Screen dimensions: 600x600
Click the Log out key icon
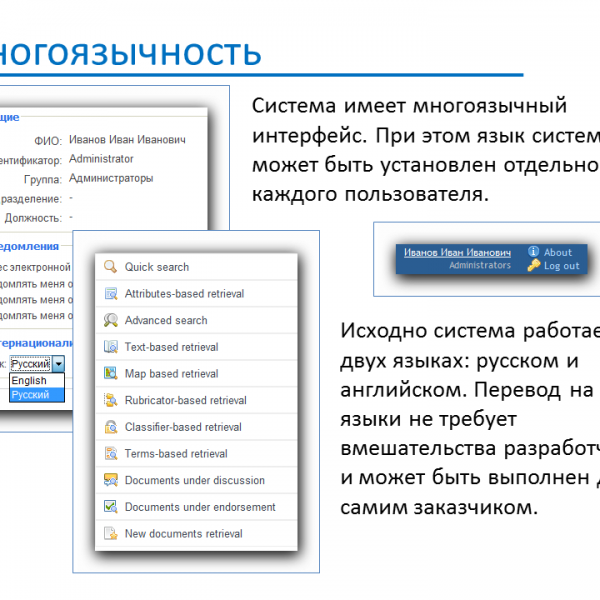[534, 266]
